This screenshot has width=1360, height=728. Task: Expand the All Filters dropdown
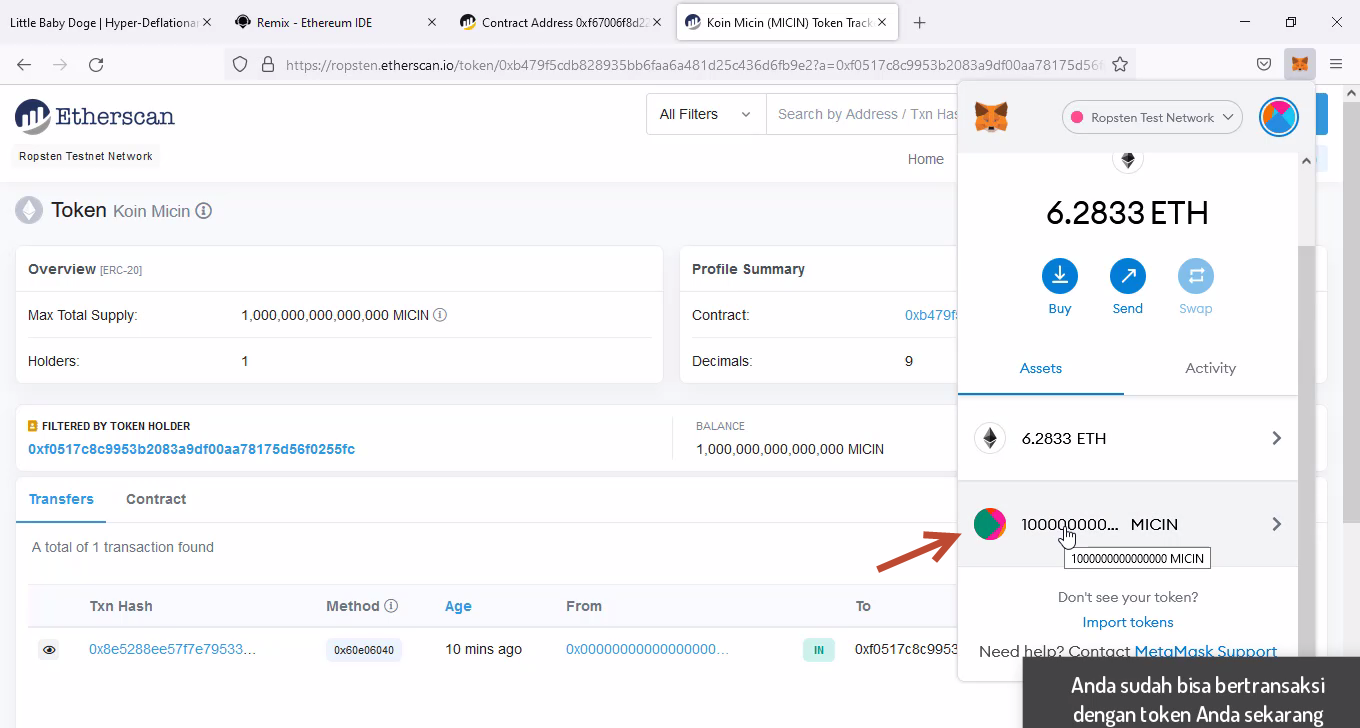pyautogui.click(x=705, y=114)
